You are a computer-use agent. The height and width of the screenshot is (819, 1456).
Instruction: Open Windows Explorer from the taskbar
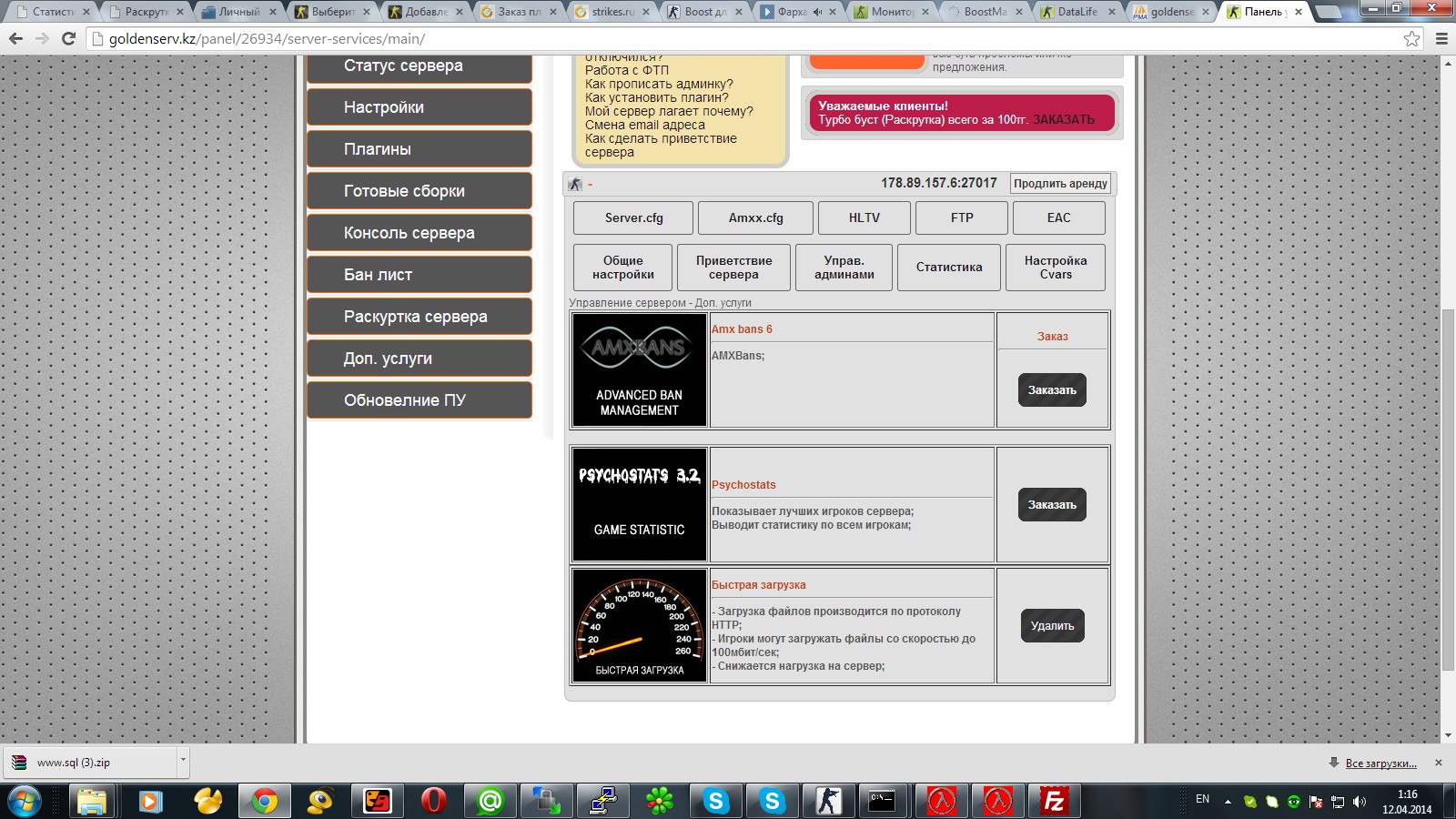coord(92,801)
